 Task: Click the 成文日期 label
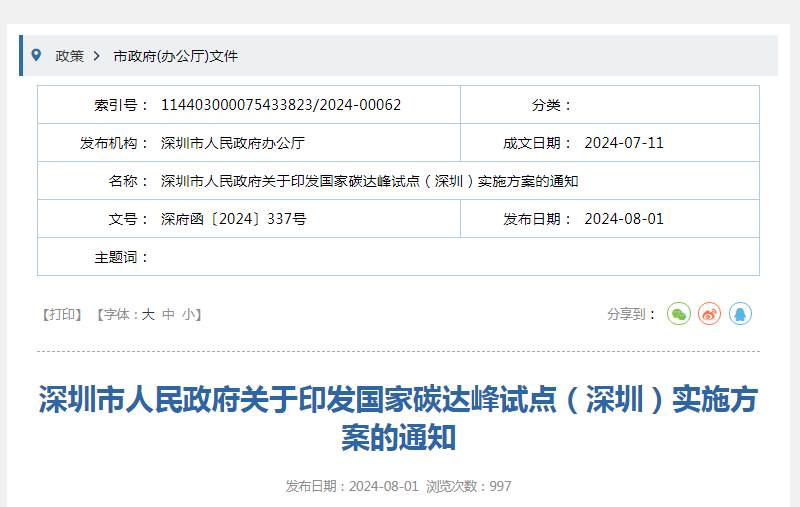click(537, 143)
